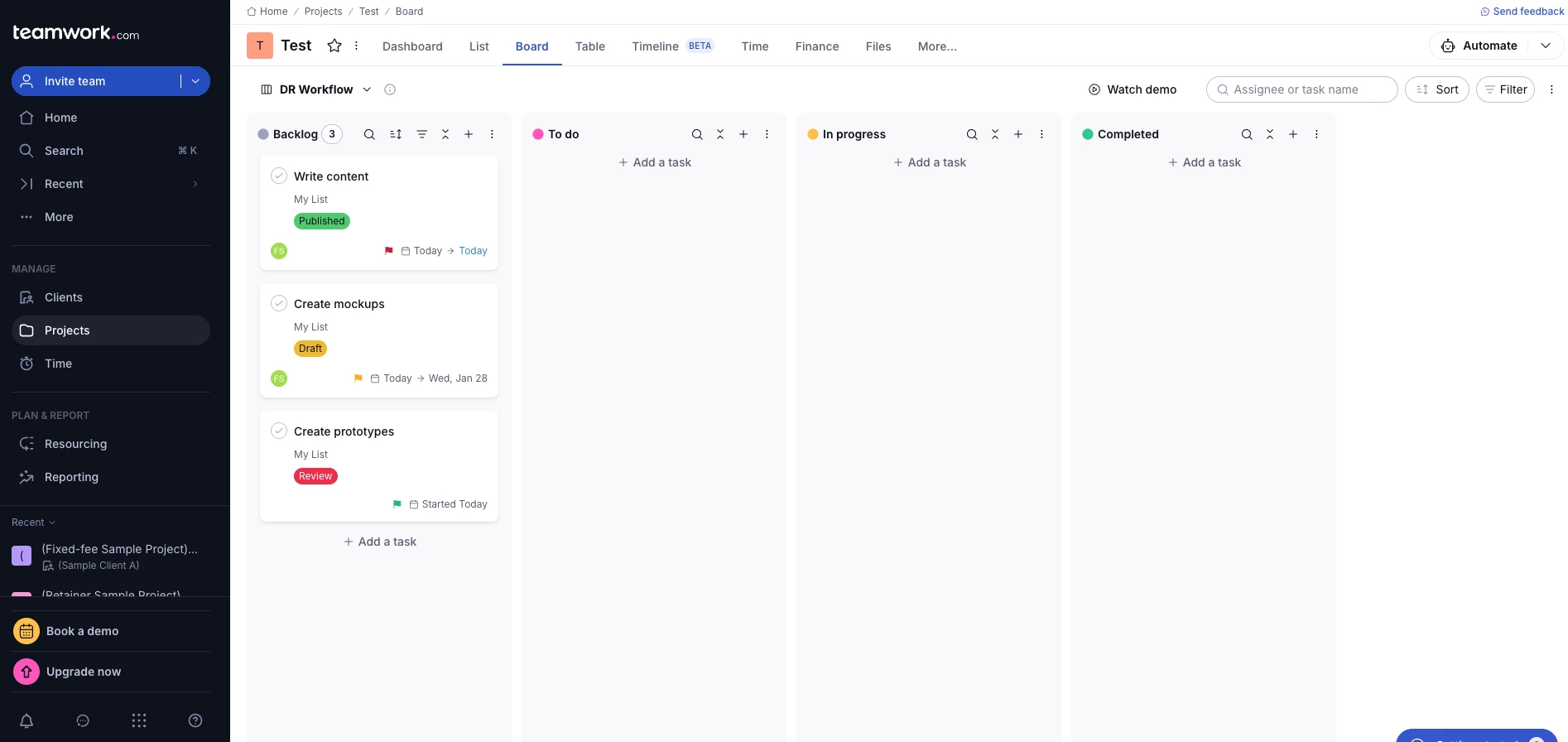Mark Create mockups task complete

[x=279, y=303]
